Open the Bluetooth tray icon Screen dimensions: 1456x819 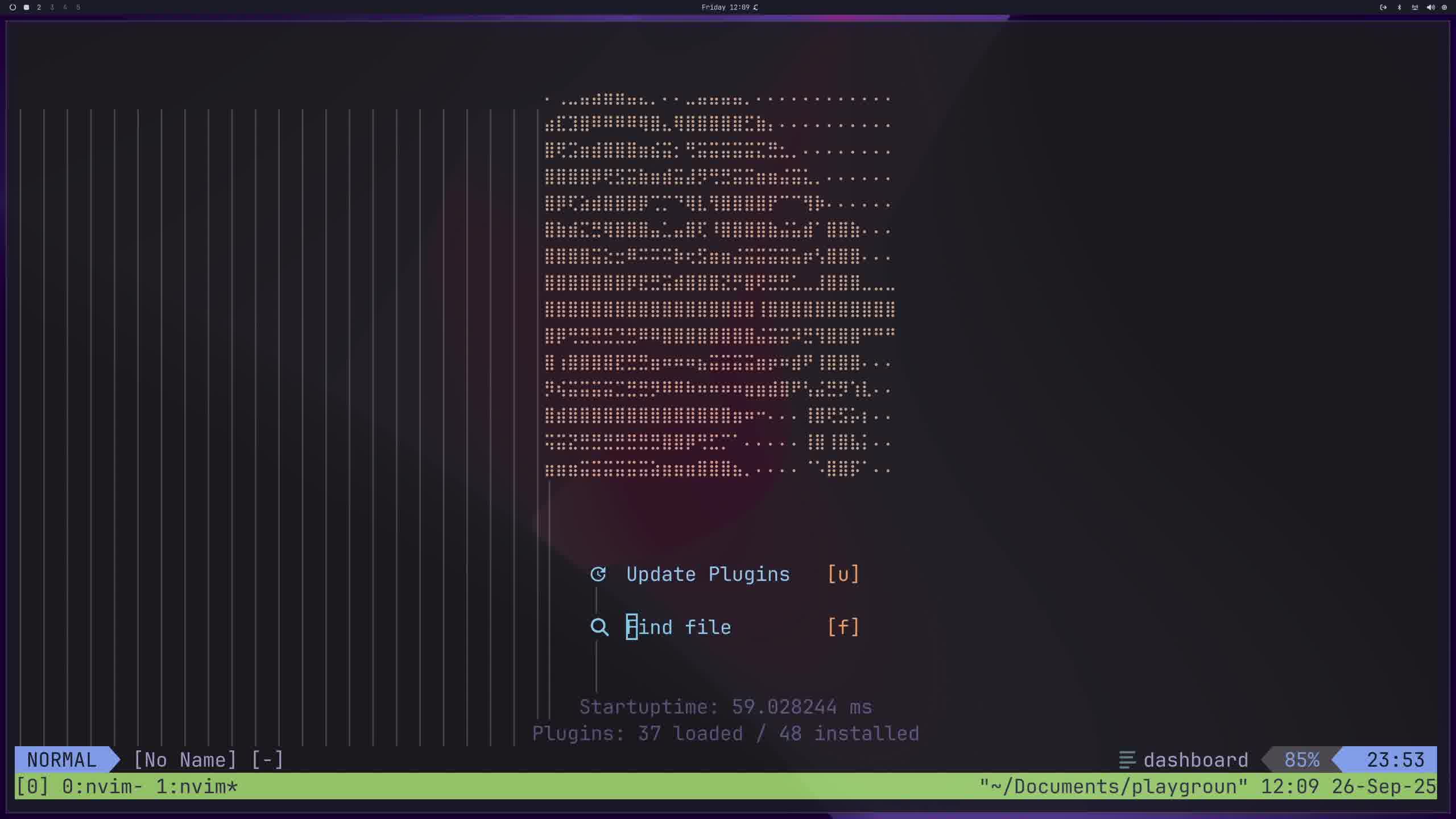[1399, 7]
